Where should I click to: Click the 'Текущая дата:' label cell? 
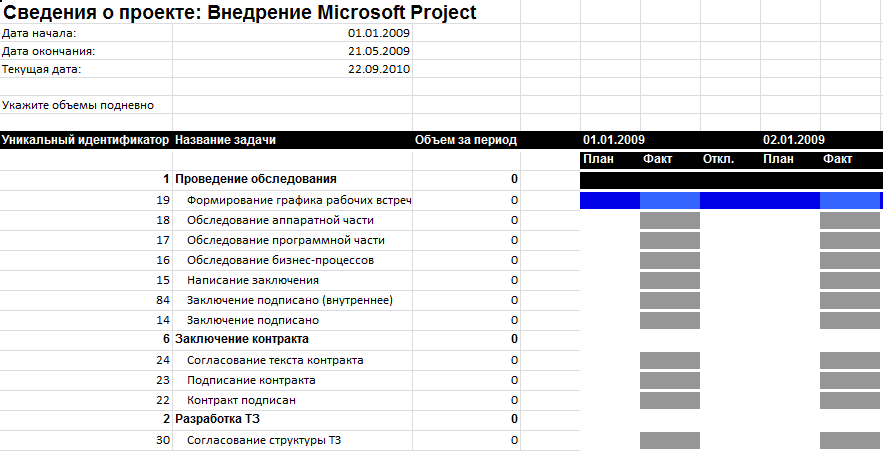click(x=86, y=69)
